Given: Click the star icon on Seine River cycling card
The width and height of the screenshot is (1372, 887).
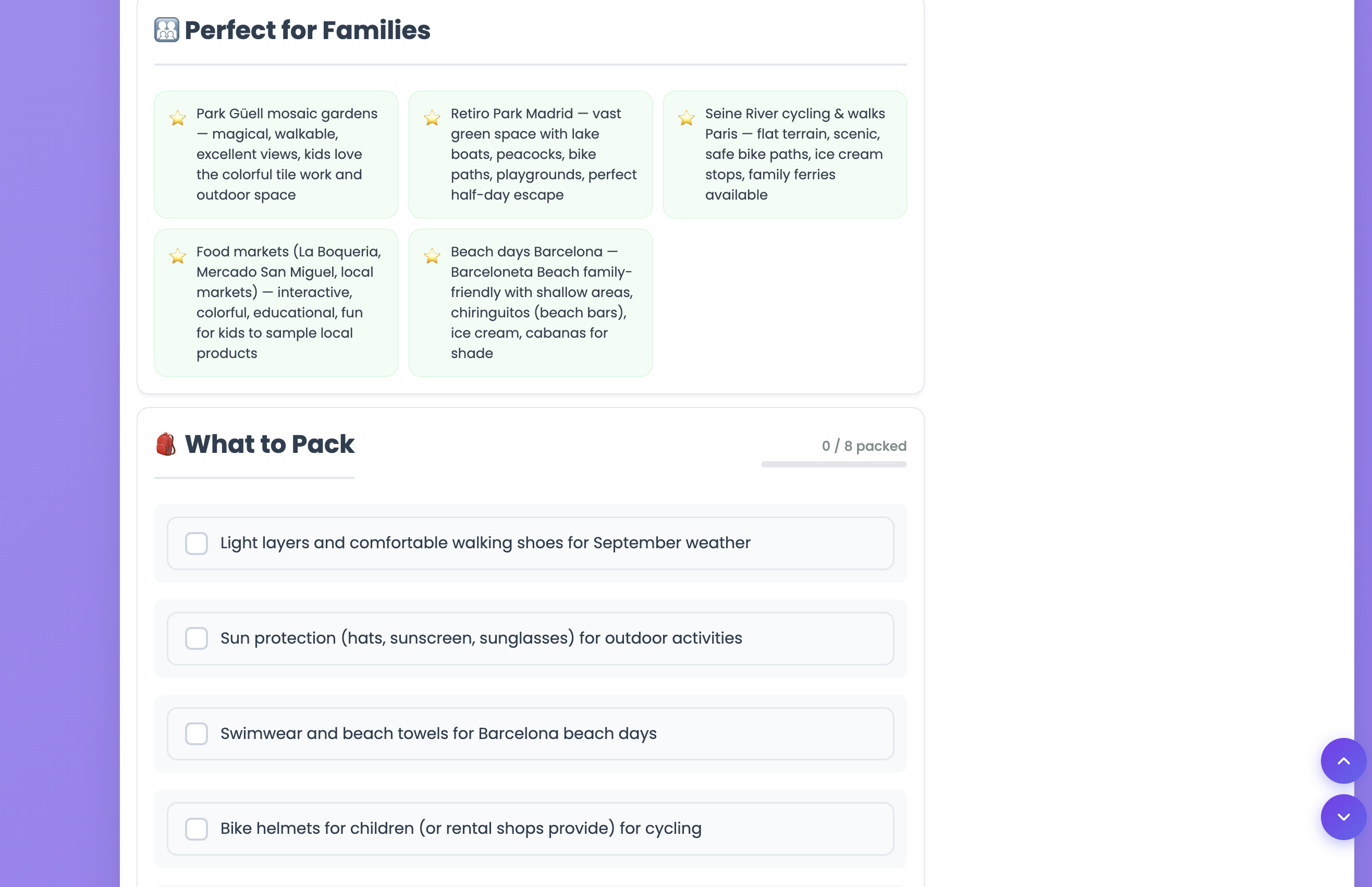Looking at the screenshot, I should [686, 118].
